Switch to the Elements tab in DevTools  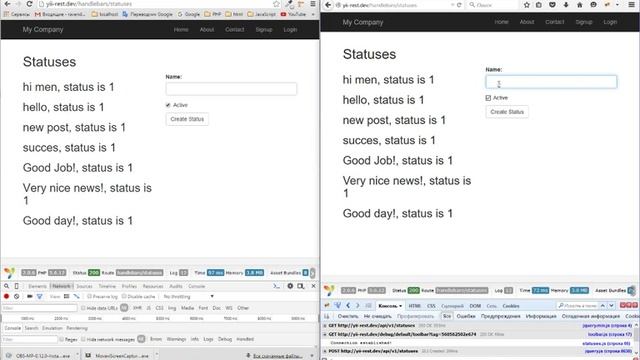37,286
